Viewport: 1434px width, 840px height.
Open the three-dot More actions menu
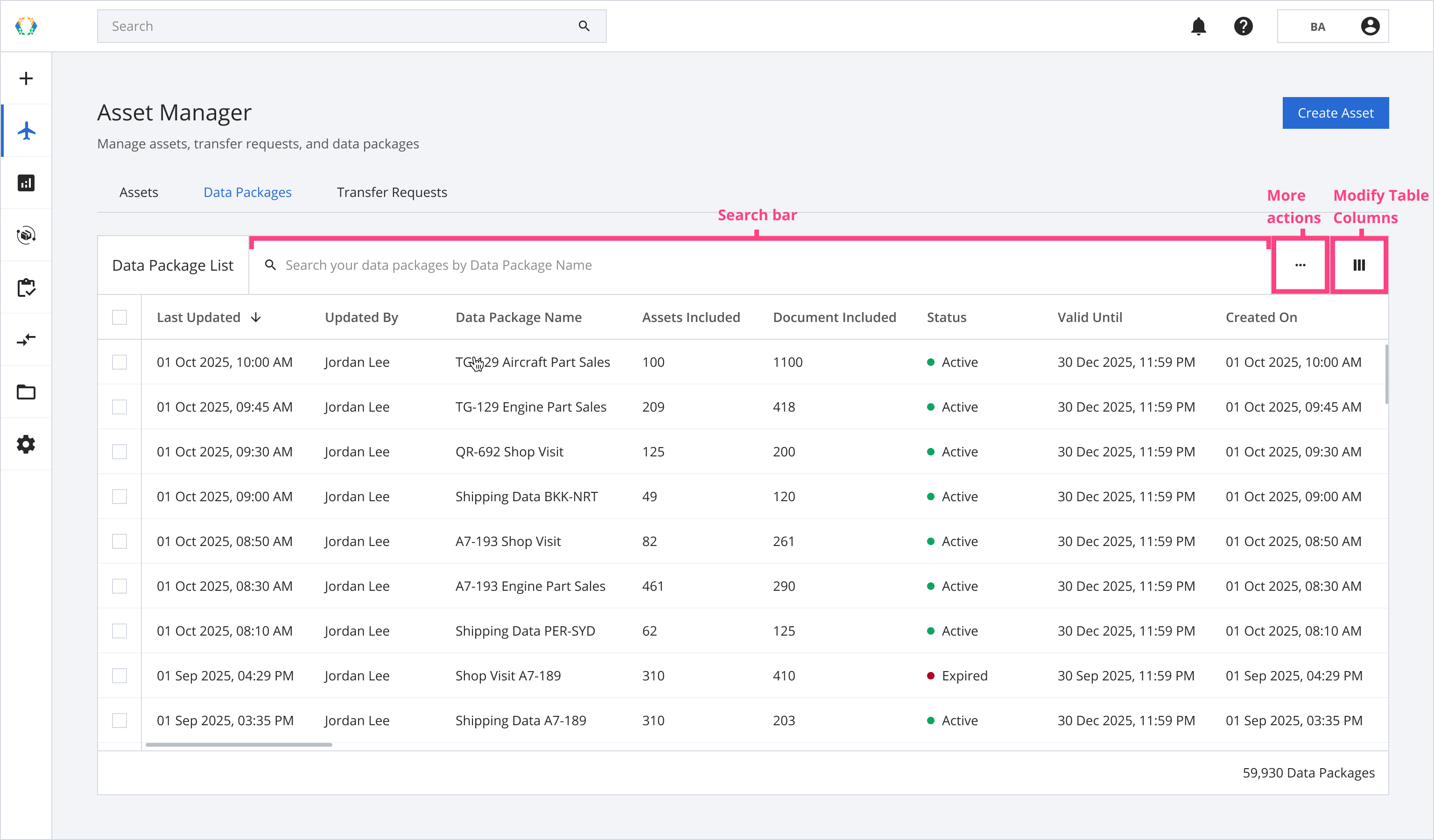[1300, 266]
